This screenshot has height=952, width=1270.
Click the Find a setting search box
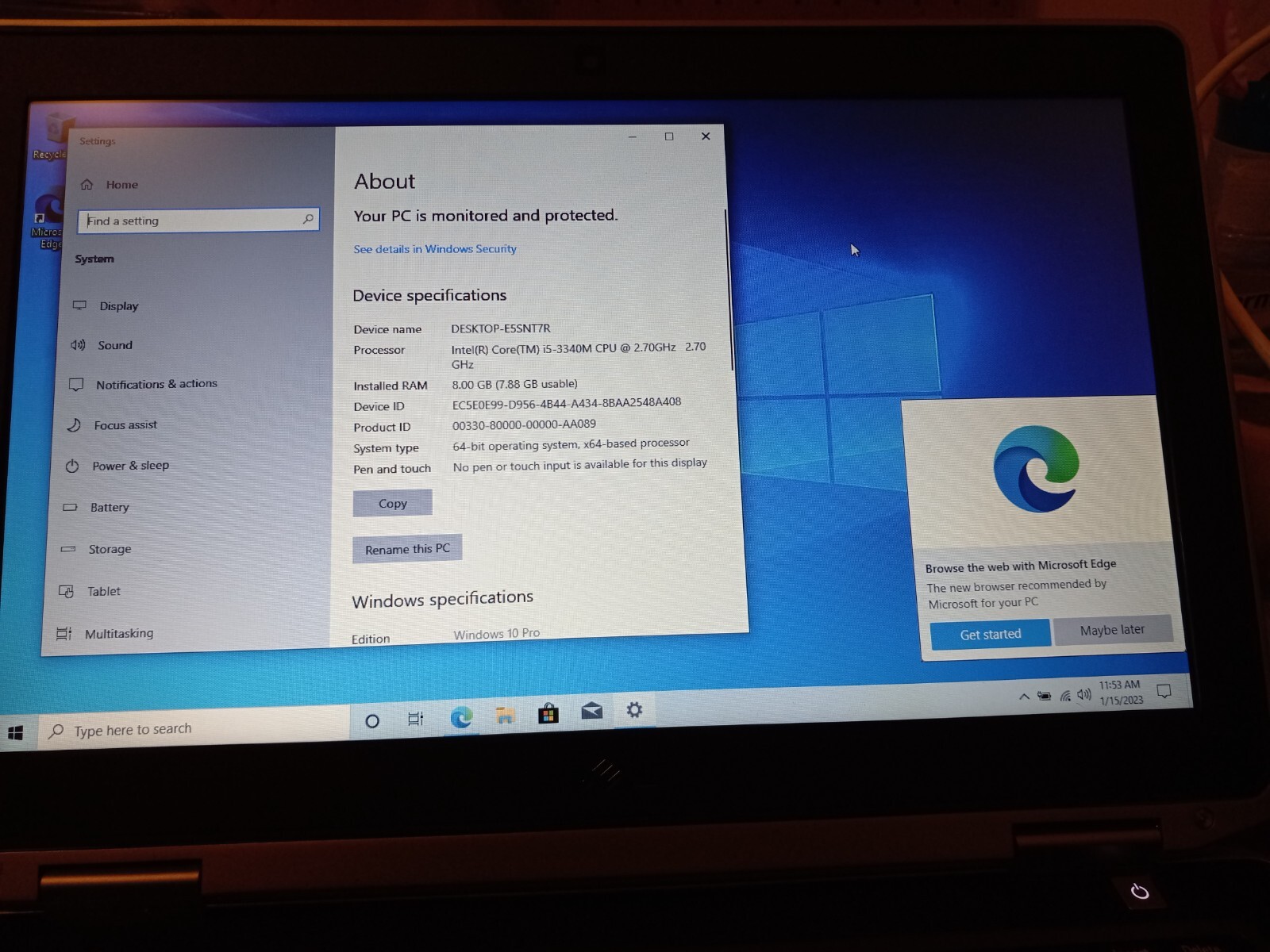[198, 220]
